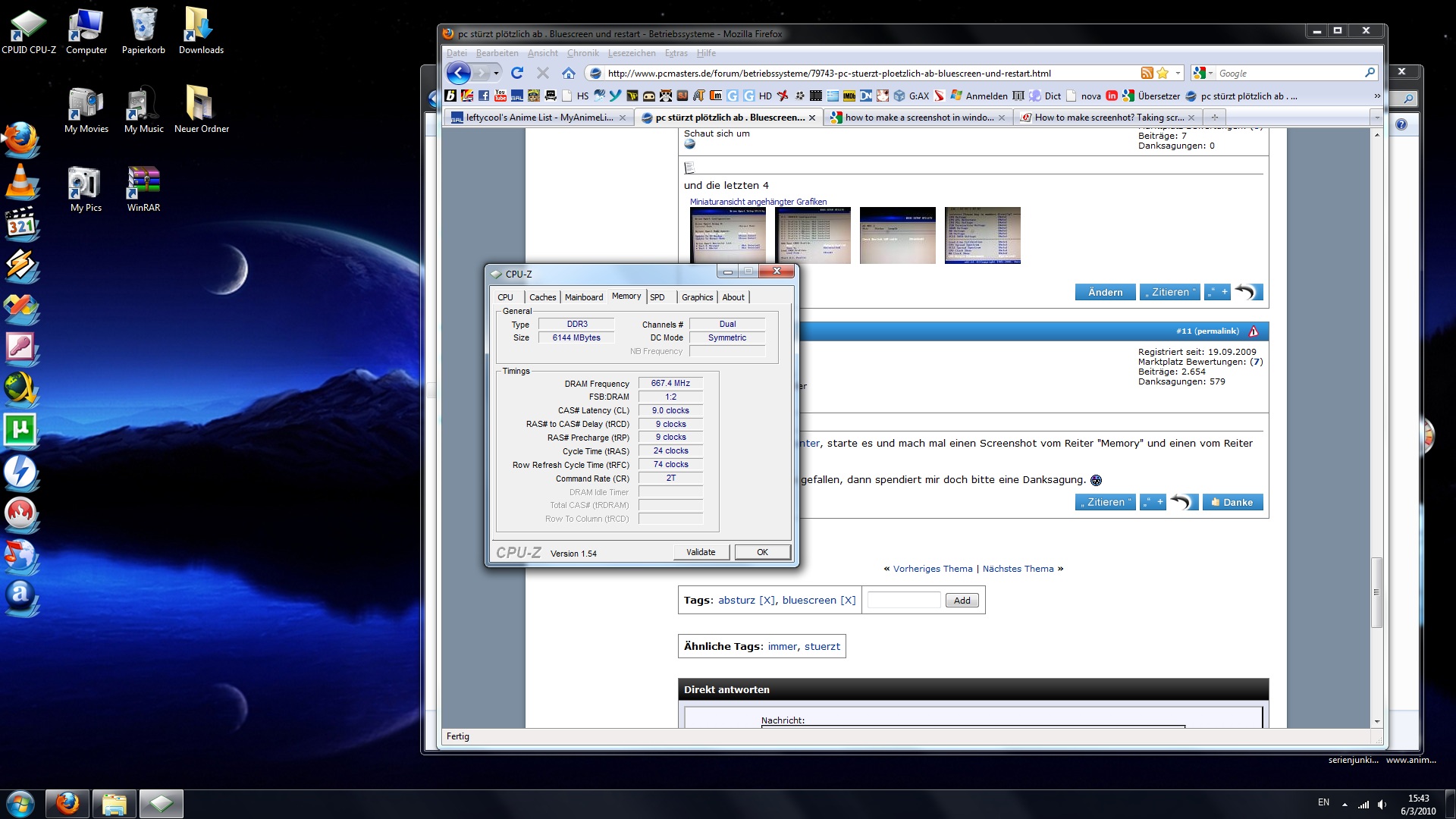Click the Google search field

tap(1289, 73)
